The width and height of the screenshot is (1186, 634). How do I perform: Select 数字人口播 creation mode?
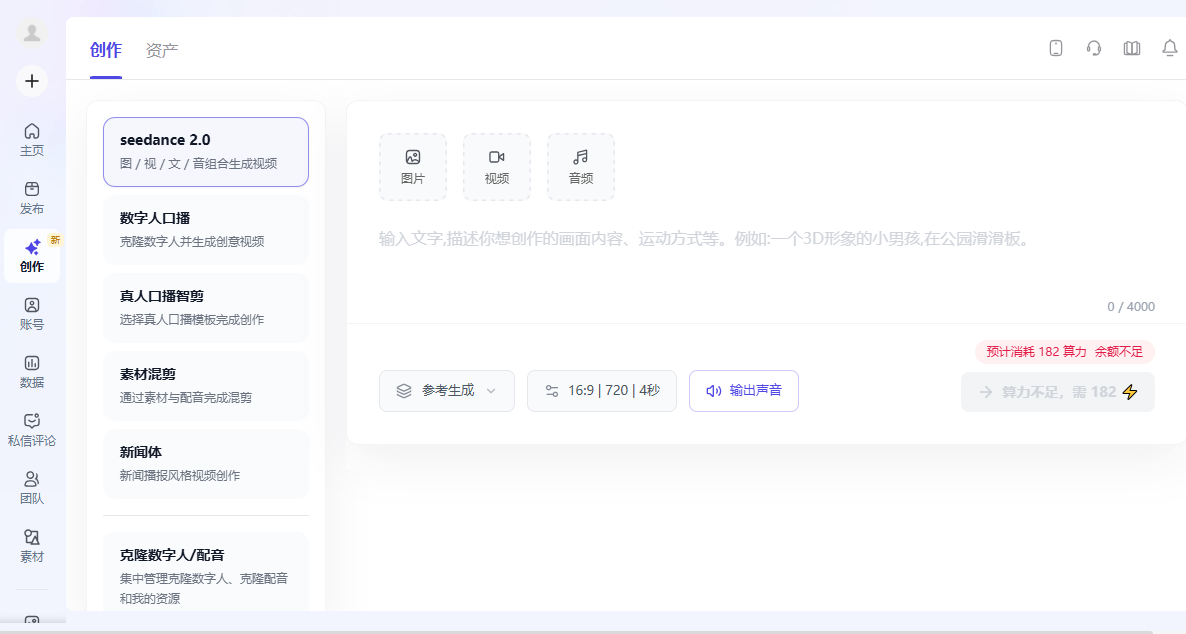(x=206, y=230)
